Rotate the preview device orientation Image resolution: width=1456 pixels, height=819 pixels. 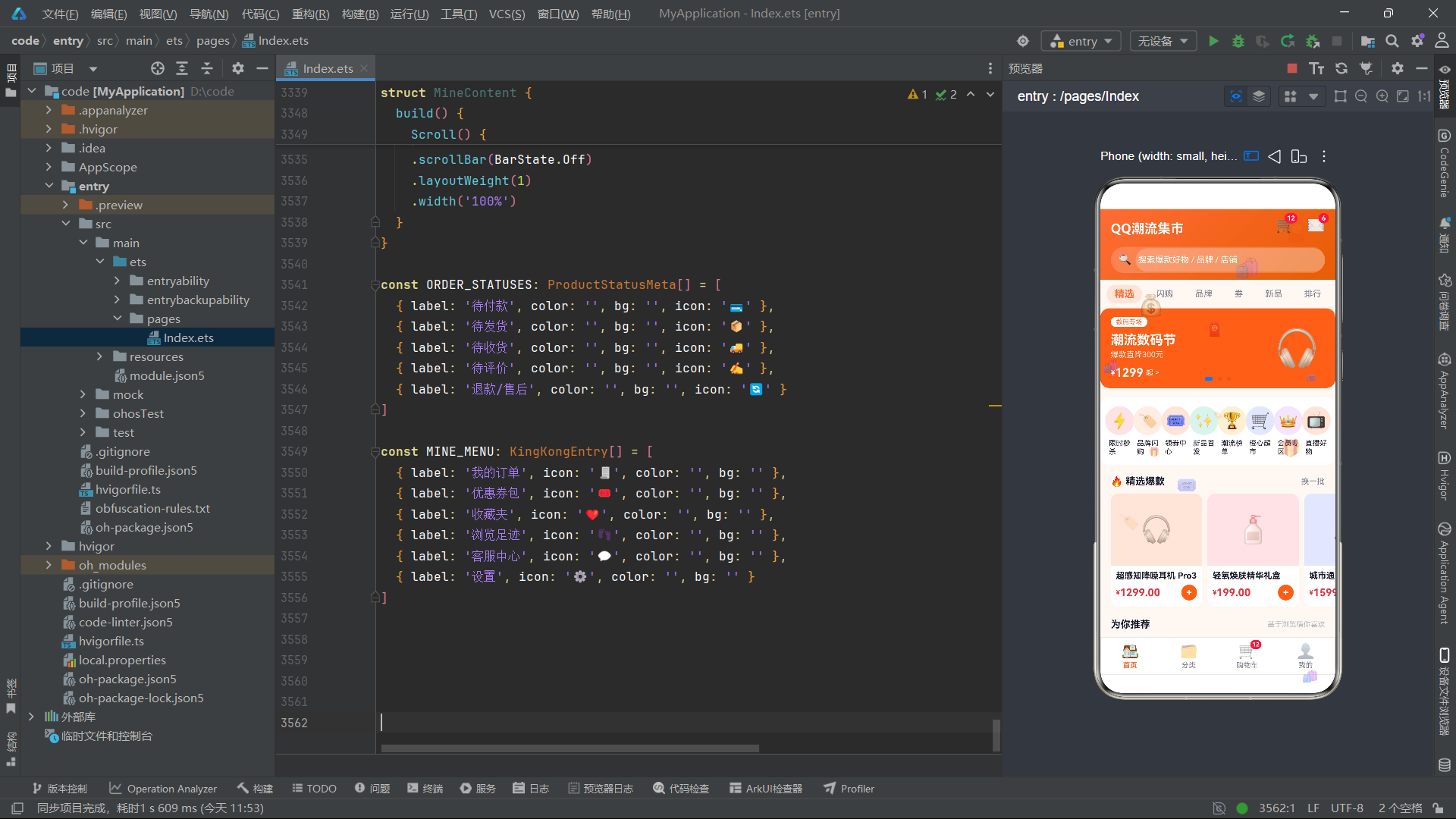[x=1299, y=156]
